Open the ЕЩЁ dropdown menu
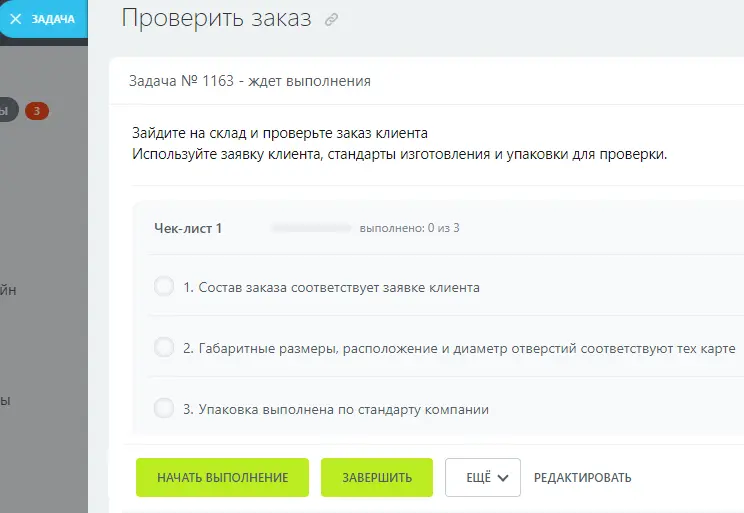The width and height of the screenshot is (744, 513). point(483,477)
